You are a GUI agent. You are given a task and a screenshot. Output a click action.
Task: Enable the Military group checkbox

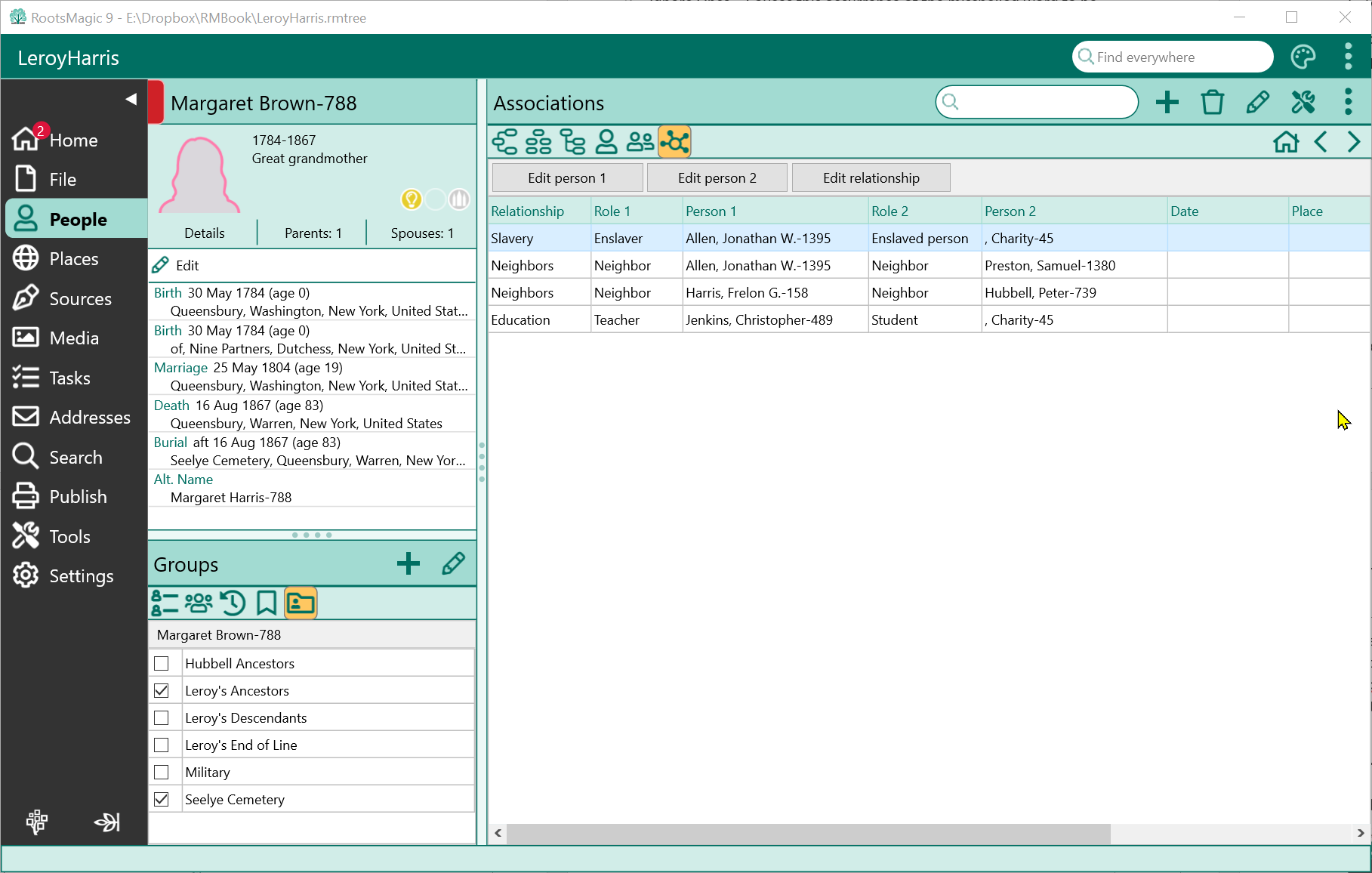(x=162, y=773)
